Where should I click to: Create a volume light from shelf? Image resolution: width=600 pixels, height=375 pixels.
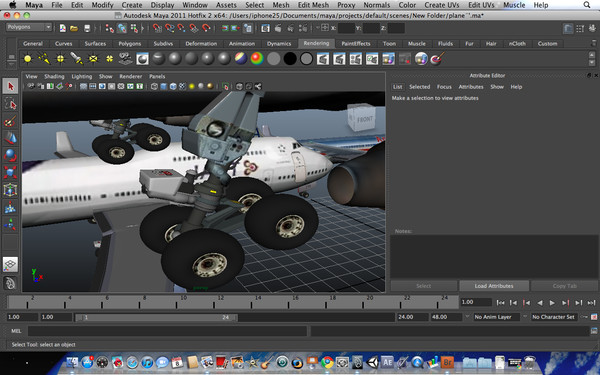(x=109, y=59)
